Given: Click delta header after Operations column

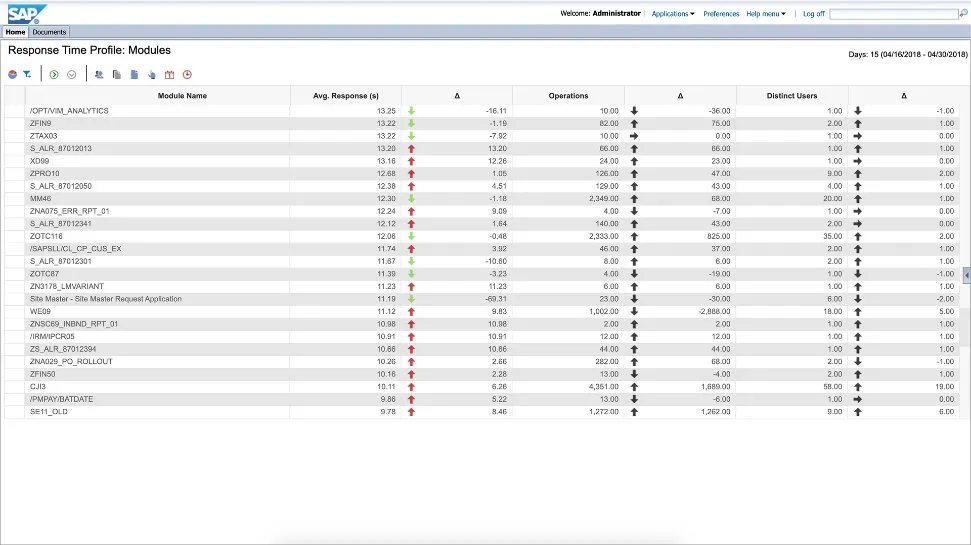Looking at the screenshot, I should [x=680, y=96].
